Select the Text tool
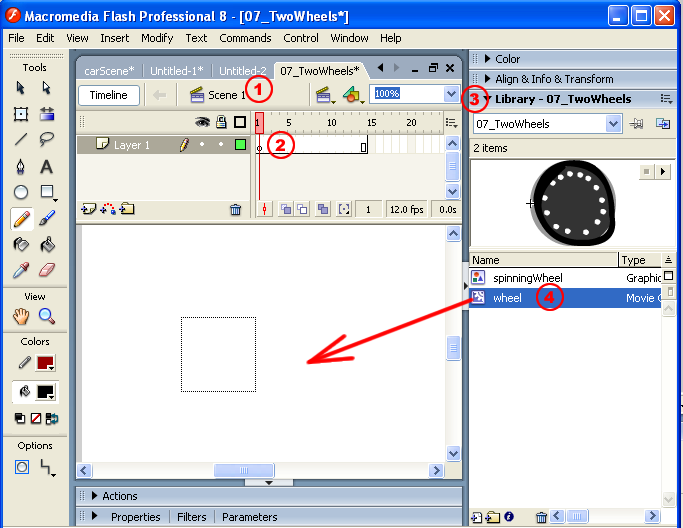The height and width of the screenshot is (528, 683). pos(47,166)
